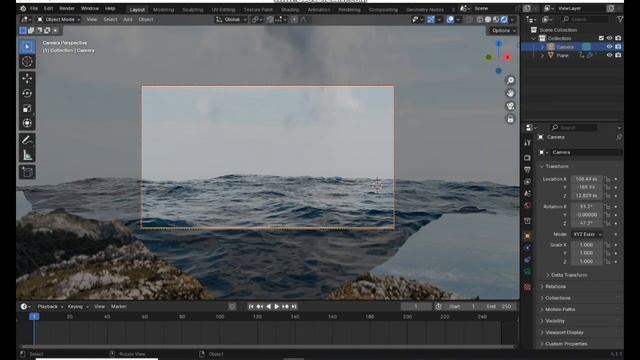Open the File menu
Image resolution: width=640 pixels, height=360 pixels.
coord(34,8)
